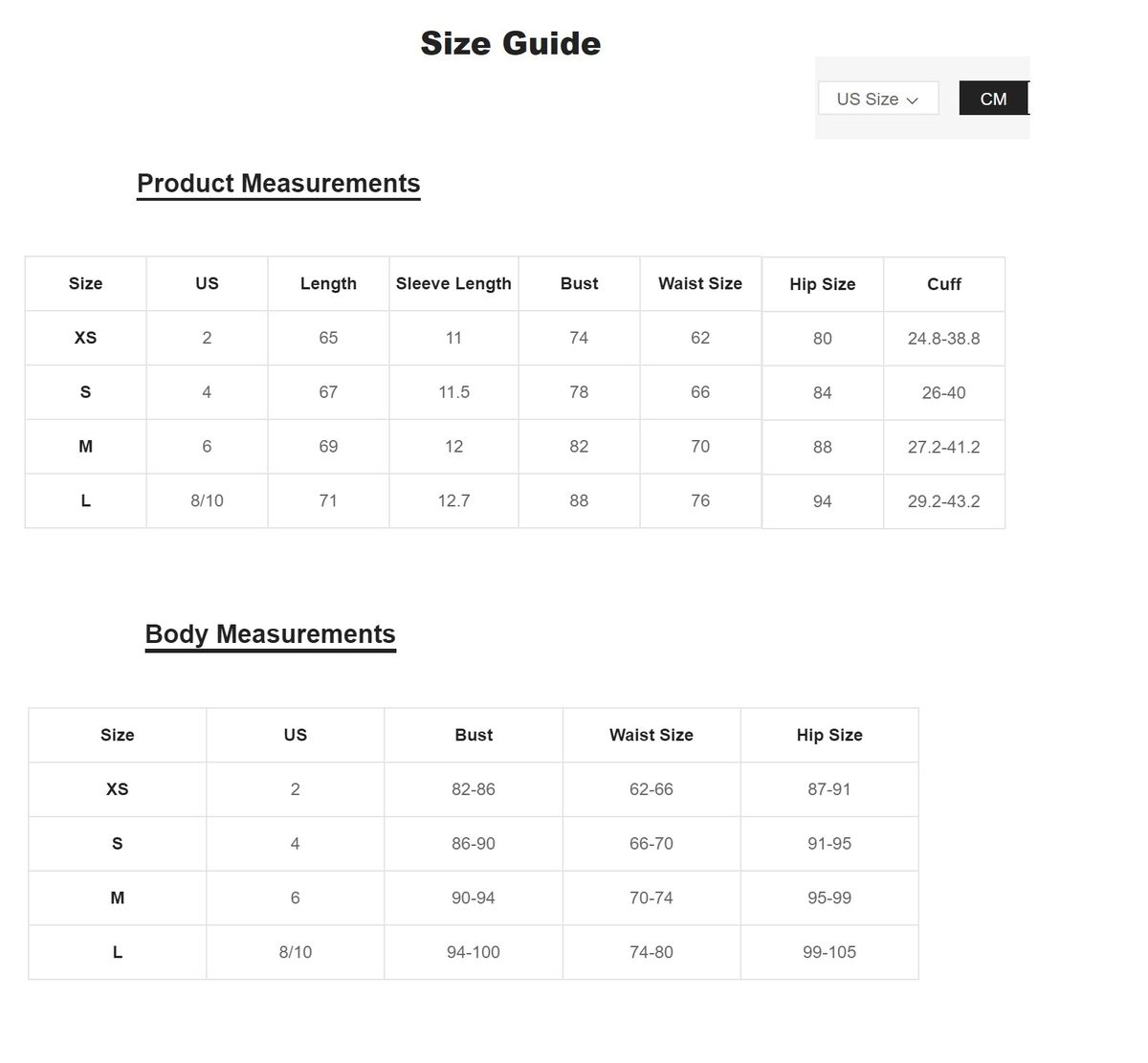The image size is (1148, 1063).
Task: Click the Size Guide title
Action: pos(510,43)
